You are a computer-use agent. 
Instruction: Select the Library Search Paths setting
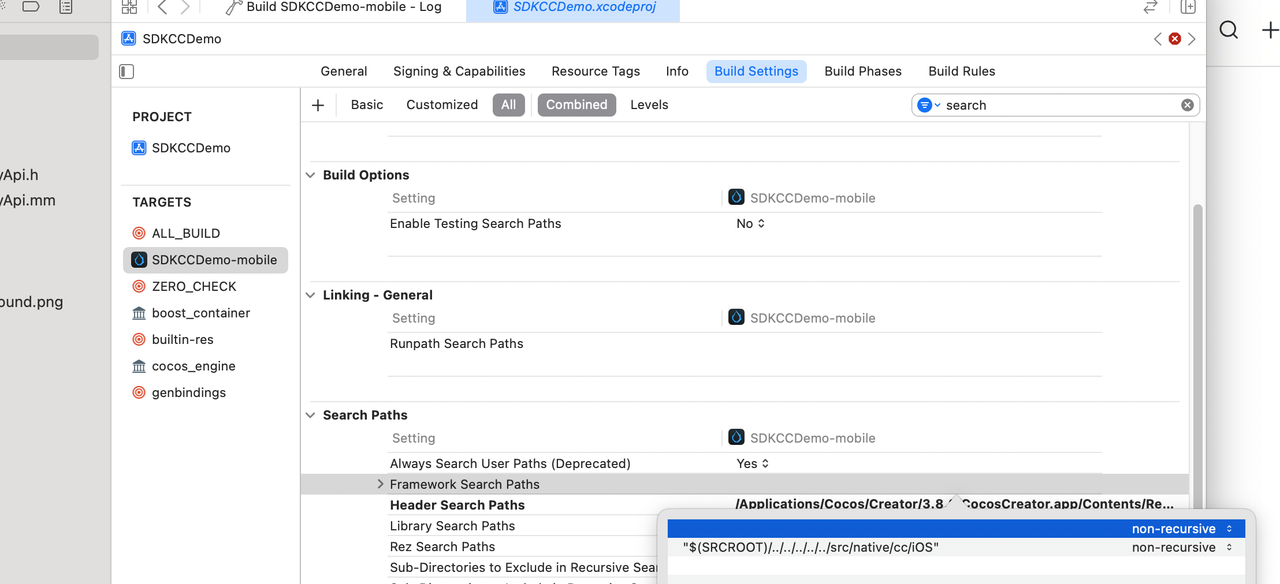(453, 526)
